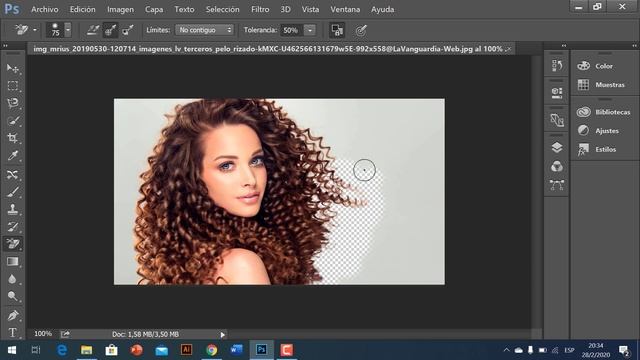Toggle Protect Foreground Color option
This screenshot has width=640, height=360.
337,30
